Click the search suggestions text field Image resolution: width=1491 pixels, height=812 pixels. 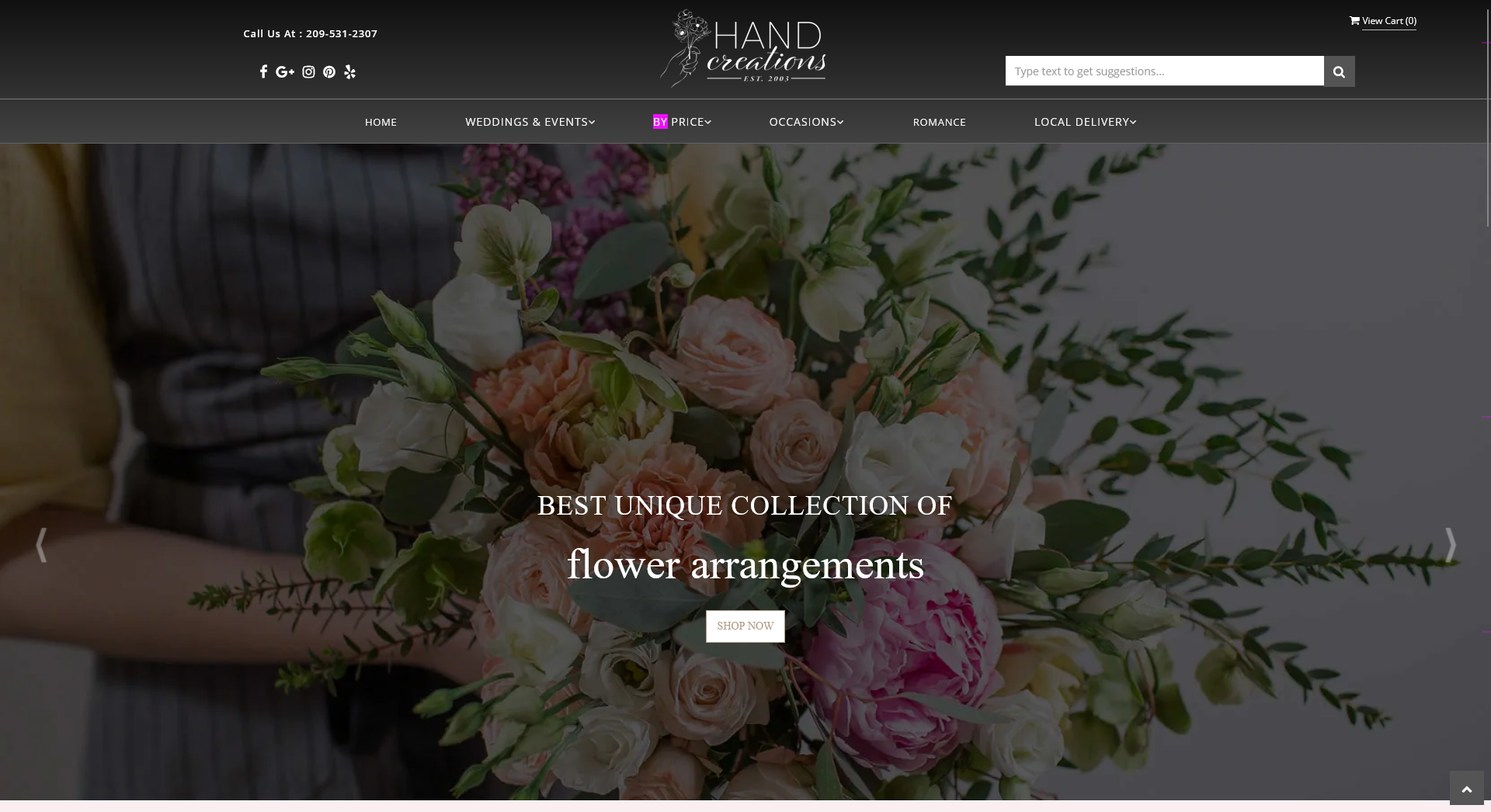1164,71
